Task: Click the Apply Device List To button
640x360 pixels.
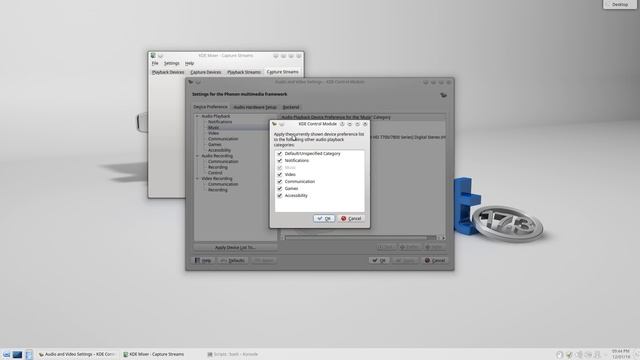Action: point(235,247)
